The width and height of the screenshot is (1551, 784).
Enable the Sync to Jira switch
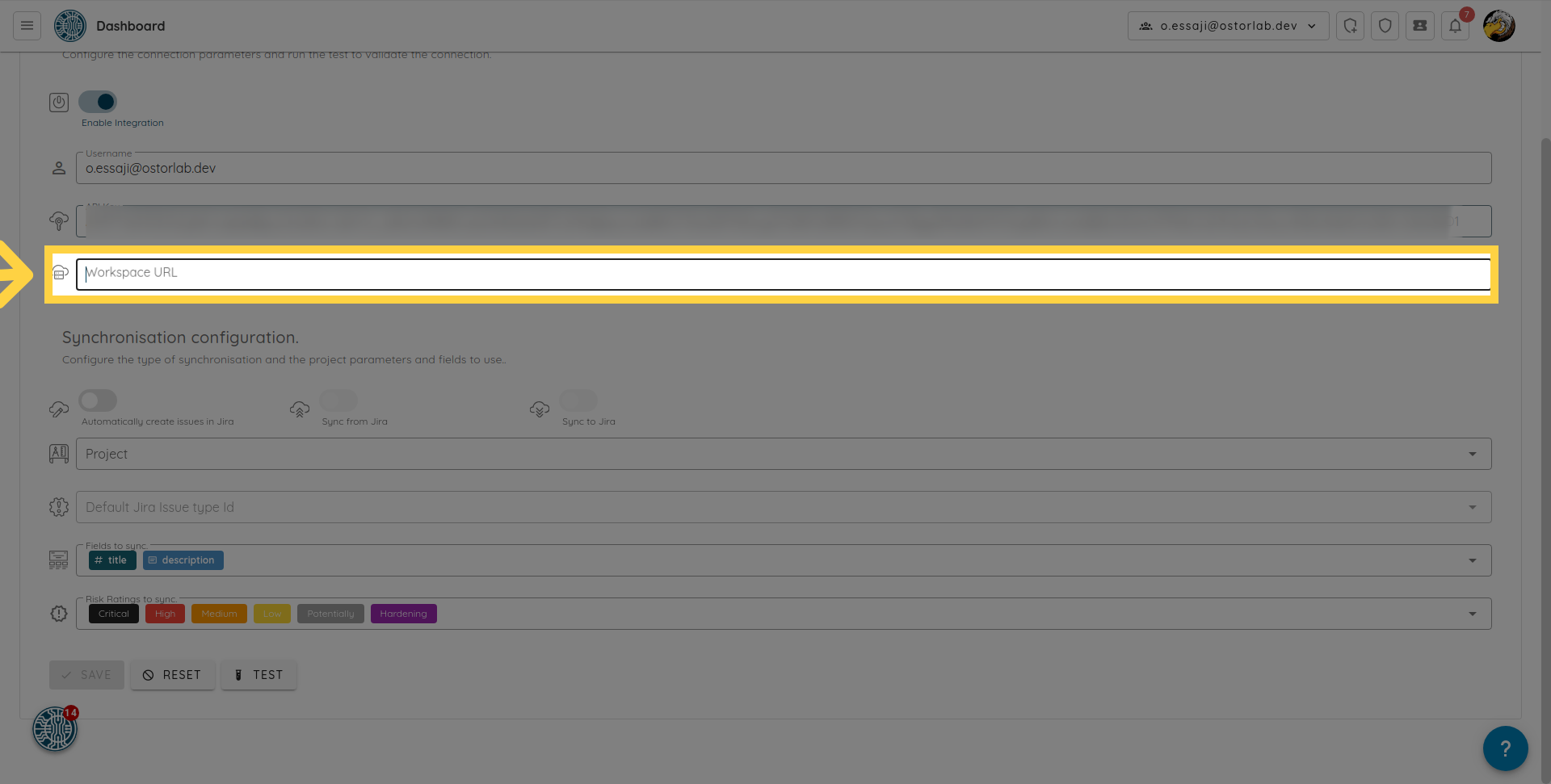pos(578,400)
